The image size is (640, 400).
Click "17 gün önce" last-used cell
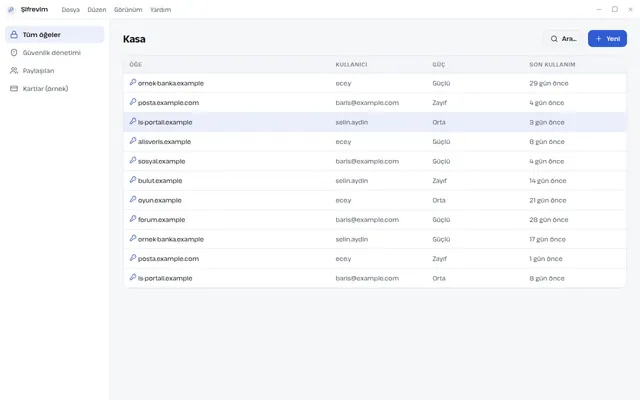pyautogui.click(x=547, y=239)
